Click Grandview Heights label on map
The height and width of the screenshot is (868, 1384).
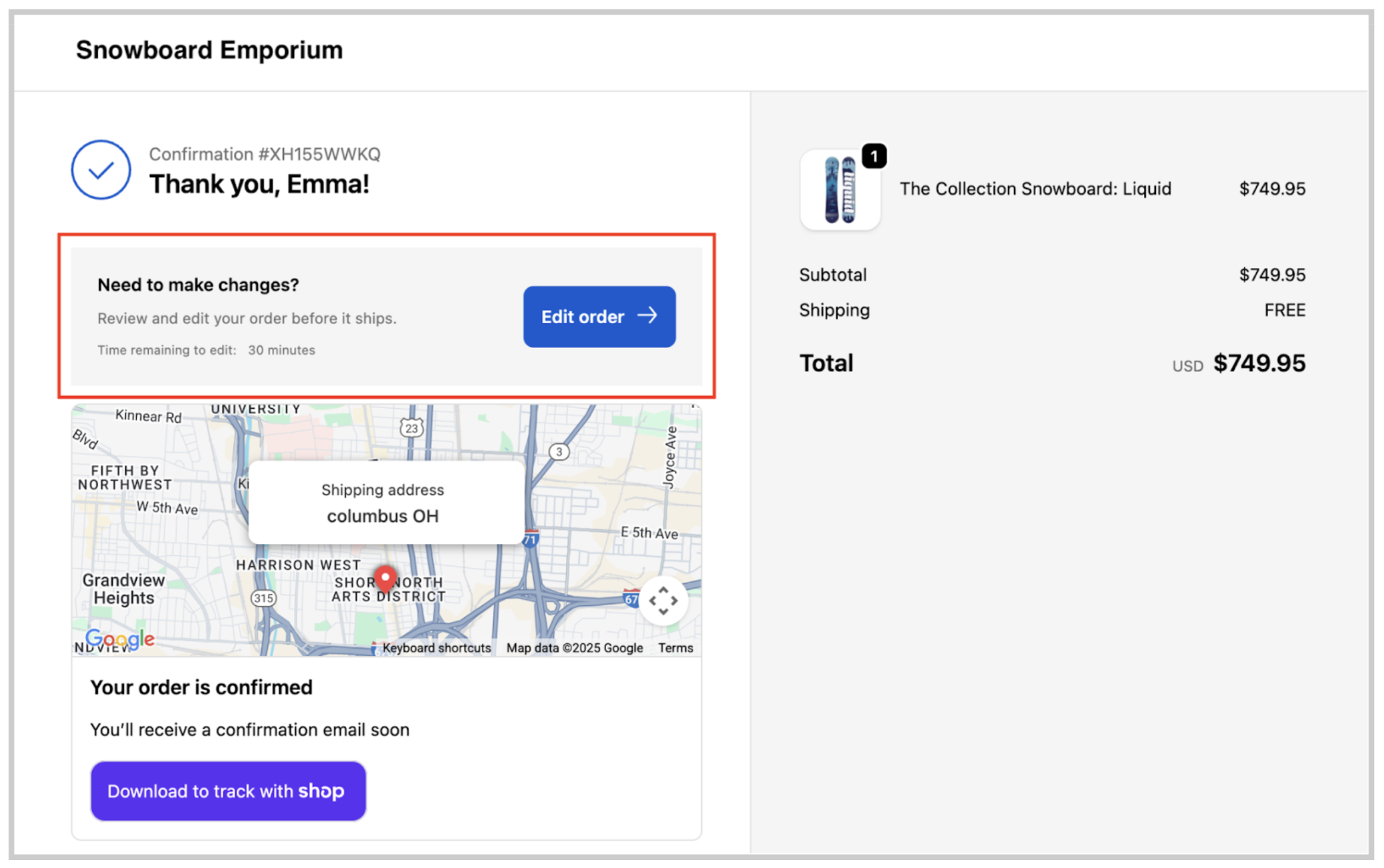[x=123, y=589]
